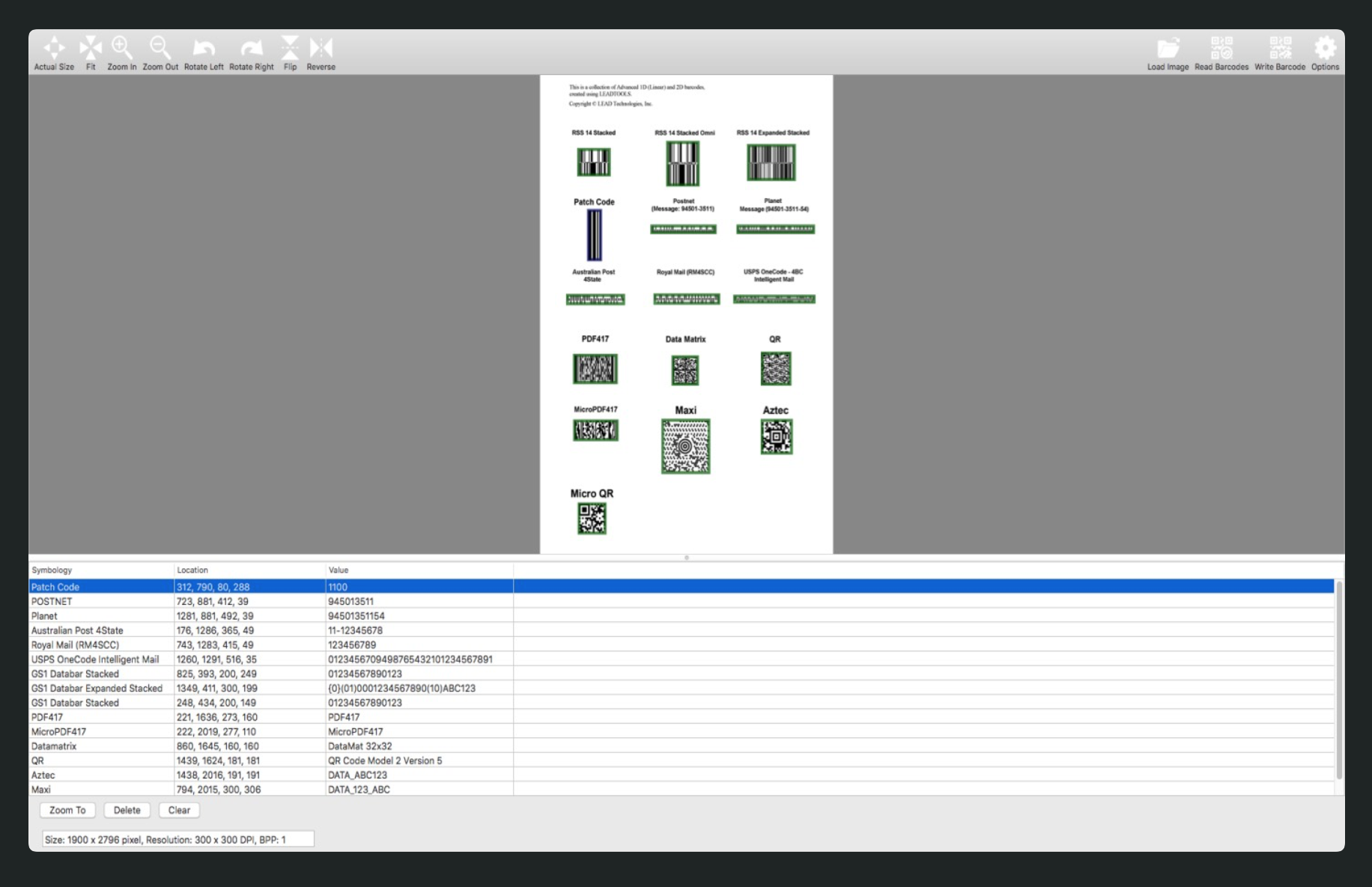
Task: Select the PDF417 symbology row
Action: [x=682, y=717]
